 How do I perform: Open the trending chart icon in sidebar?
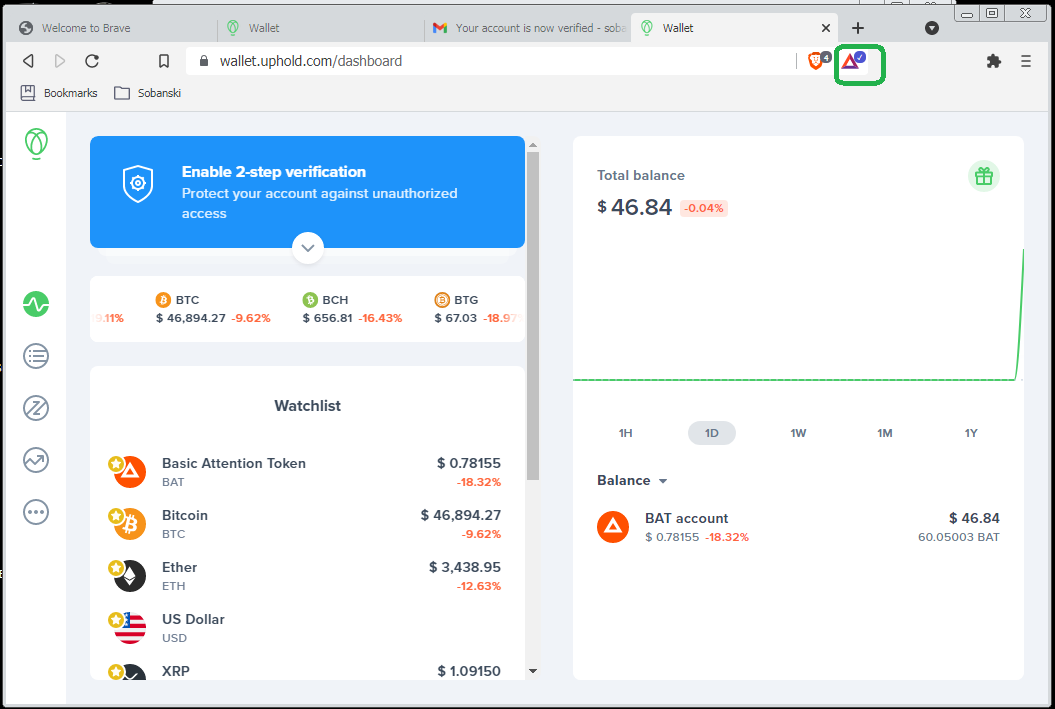pos(36,460)
